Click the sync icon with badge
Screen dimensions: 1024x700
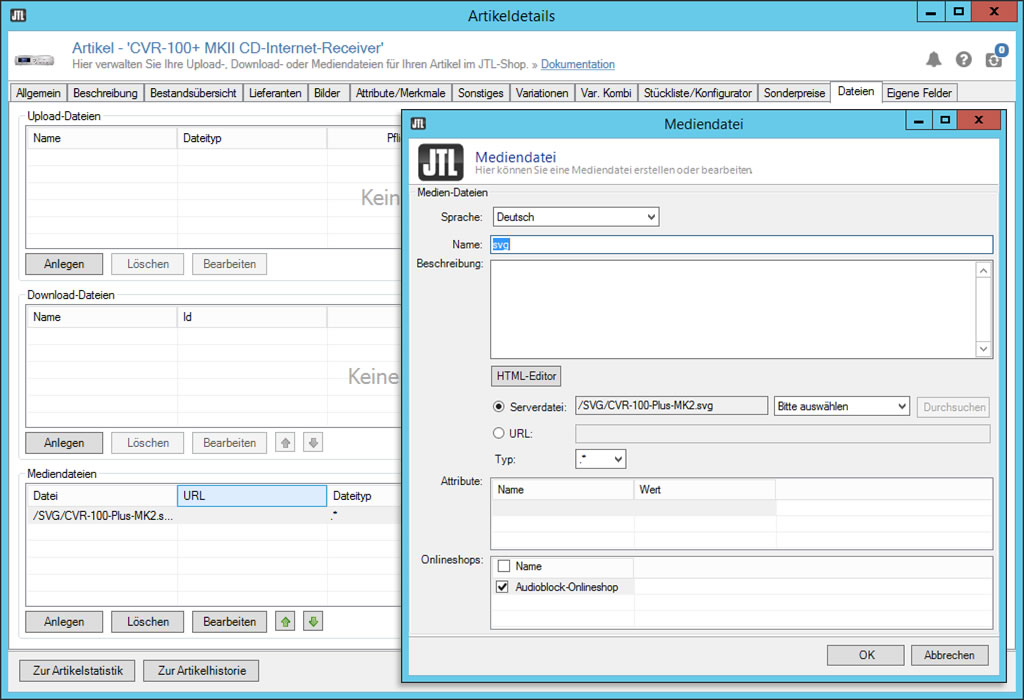point(994,58)
